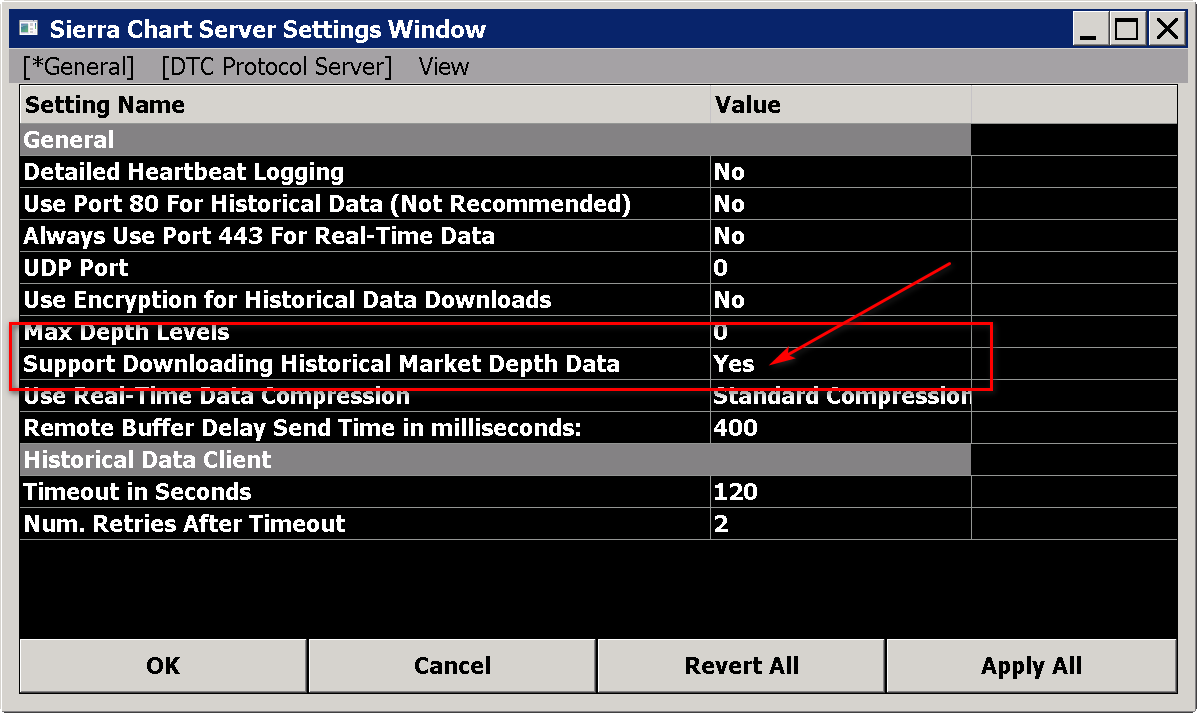Edit the UDP Port value 0
Image resolution: width=1197 pixels, height=713 pixels.
pos(840,268)
